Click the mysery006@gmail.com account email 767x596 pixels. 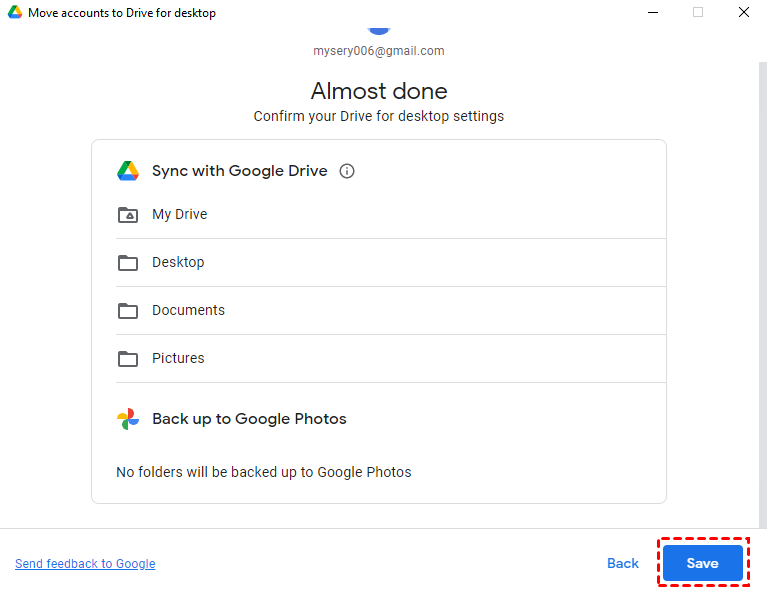coord(379,51)
